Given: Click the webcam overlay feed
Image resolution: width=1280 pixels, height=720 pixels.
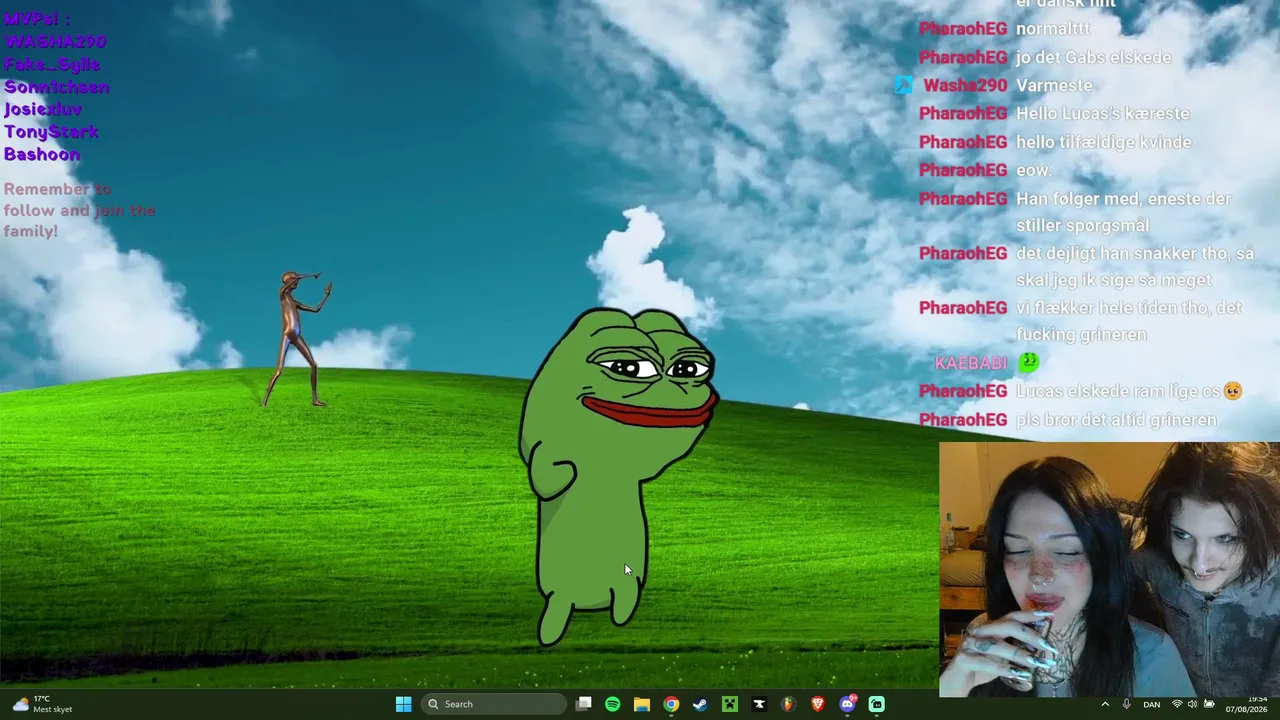Looking at the screenshot, I should point(1109,569).
